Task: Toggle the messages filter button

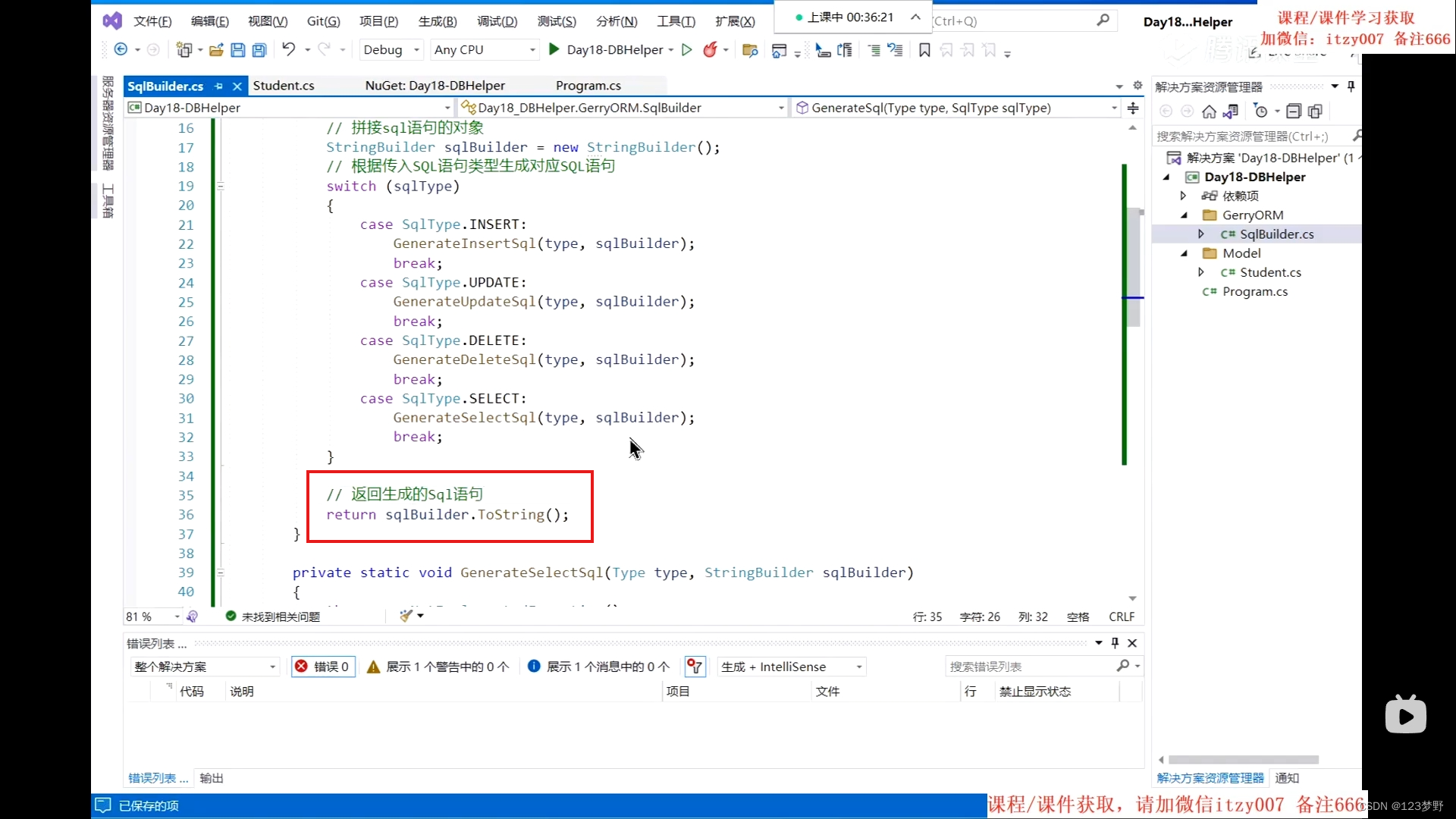Action: (x=598, y=667)
